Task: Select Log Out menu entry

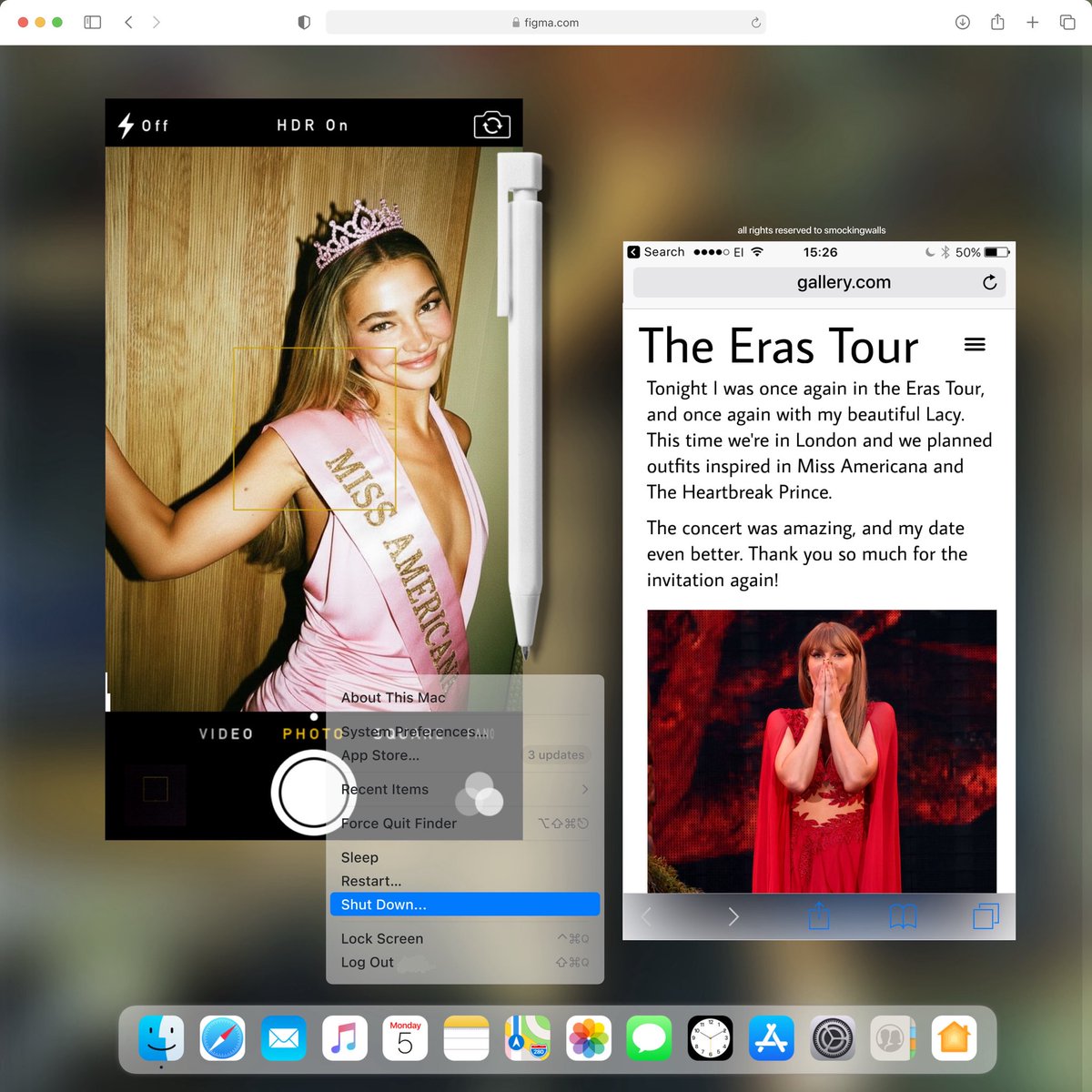Action: coord(465,962)
